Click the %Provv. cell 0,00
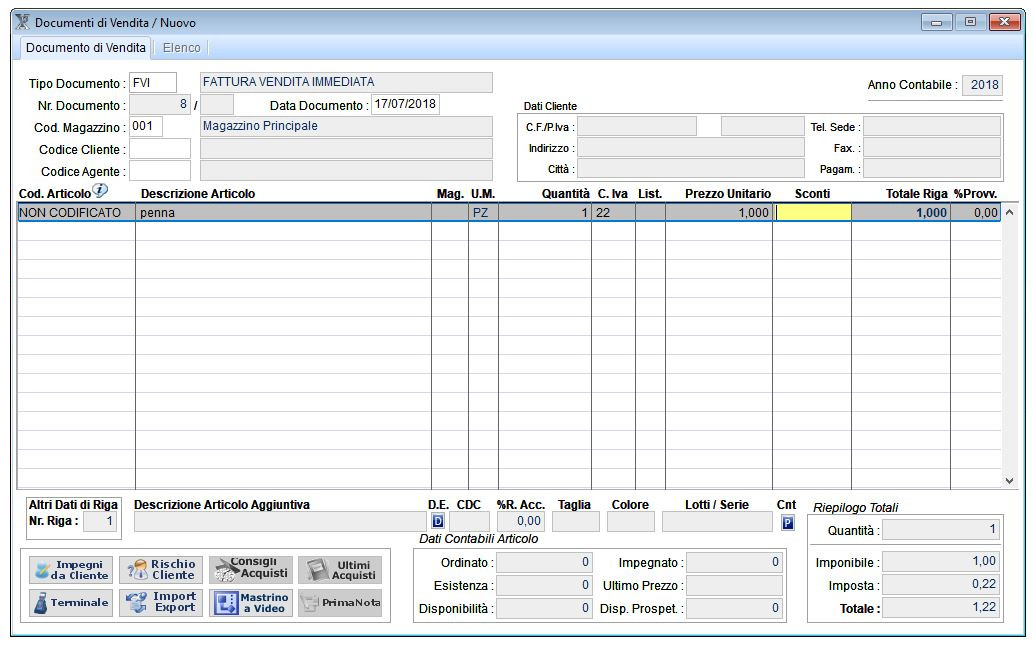The image size is (1034, 647). (x=976, y=212)
